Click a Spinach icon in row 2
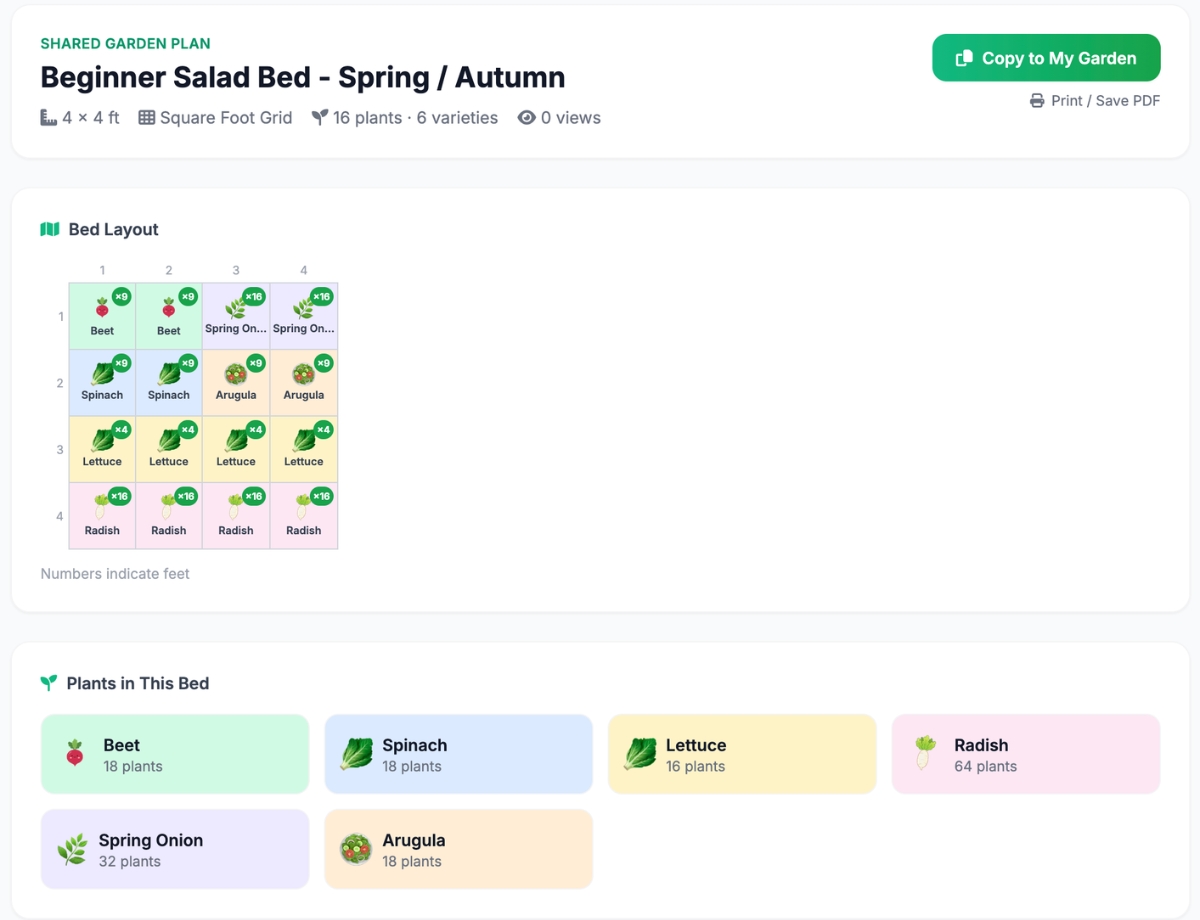The width and height of the screenshot is (1200, 920). coord(101,372)
